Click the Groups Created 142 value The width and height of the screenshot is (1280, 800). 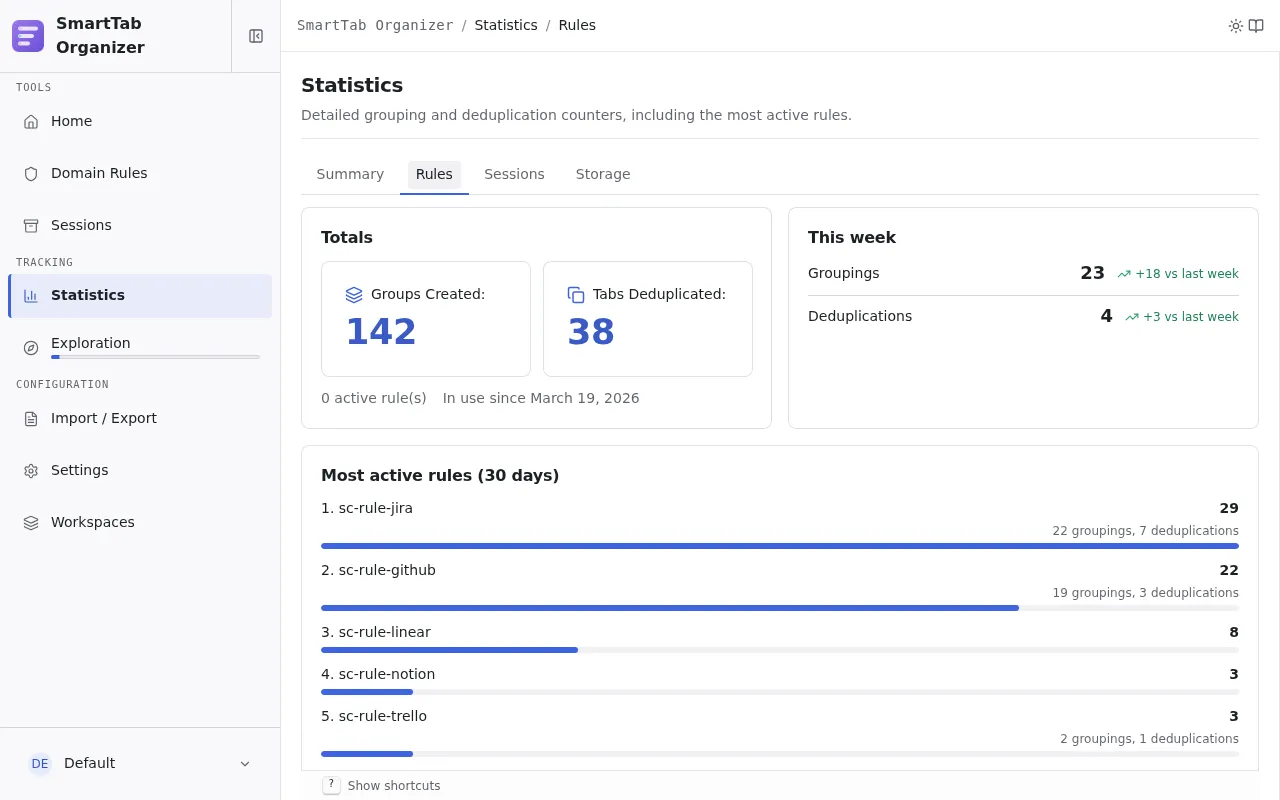click(381, 332)
